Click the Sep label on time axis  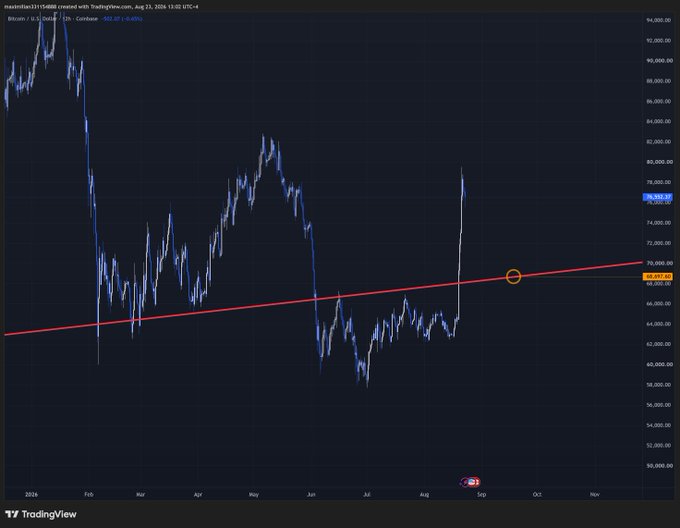(481, 494)
